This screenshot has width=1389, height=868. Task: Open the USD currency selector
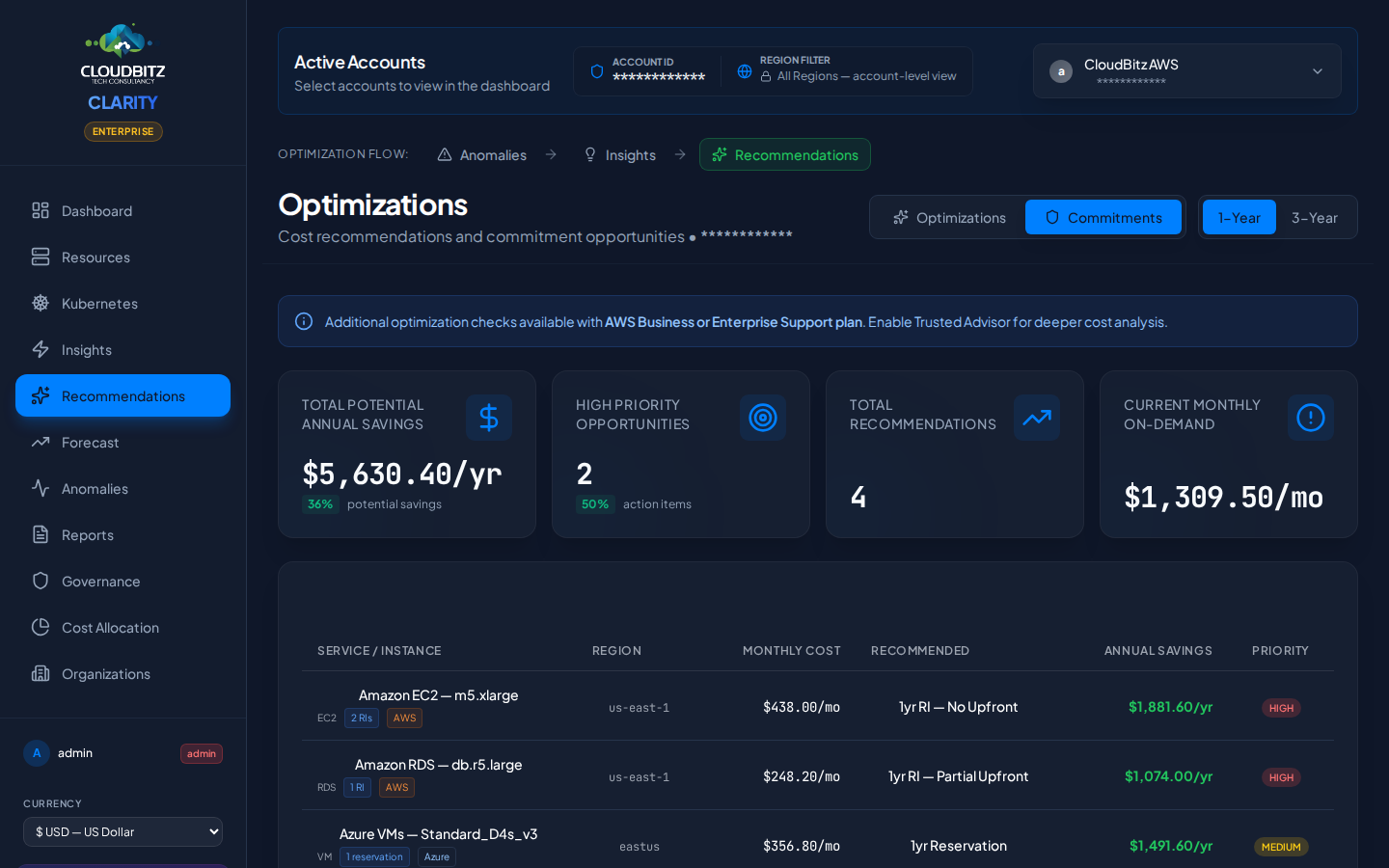[x=123, y=831]
